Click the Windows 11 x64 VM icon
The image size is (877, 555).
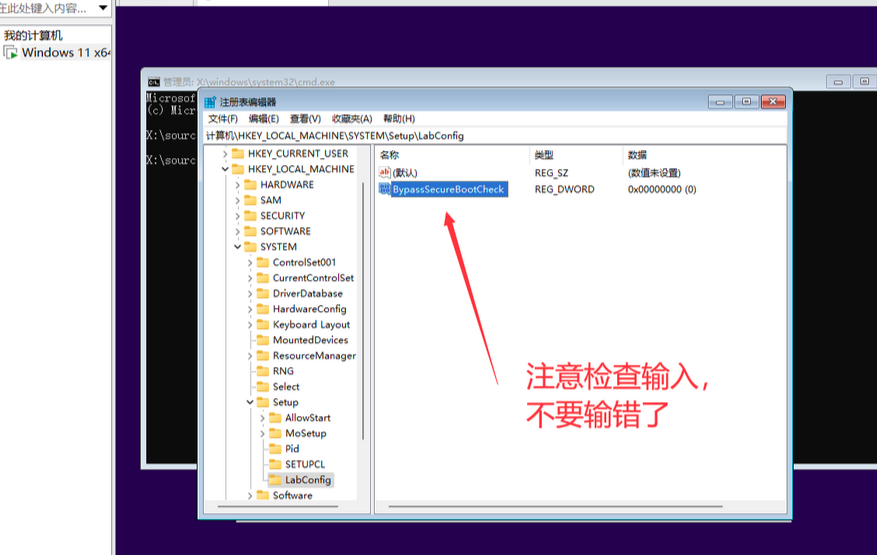(10, 52)
